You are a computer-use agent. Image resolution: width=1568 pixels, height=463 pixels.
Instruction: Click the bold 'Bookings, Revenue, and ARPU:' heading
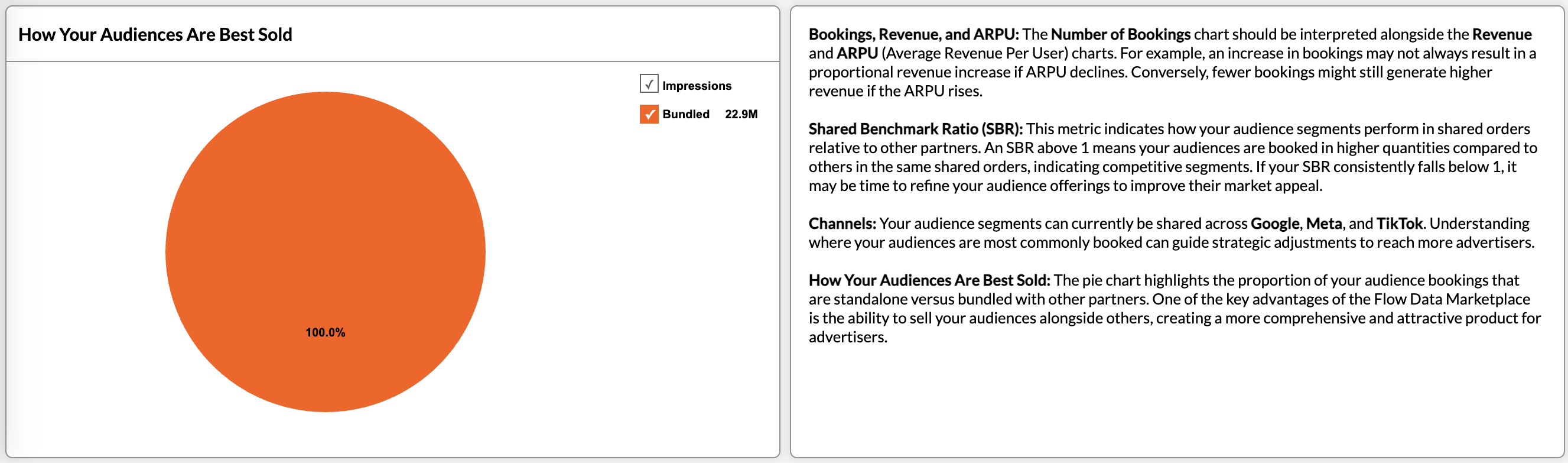913,35
